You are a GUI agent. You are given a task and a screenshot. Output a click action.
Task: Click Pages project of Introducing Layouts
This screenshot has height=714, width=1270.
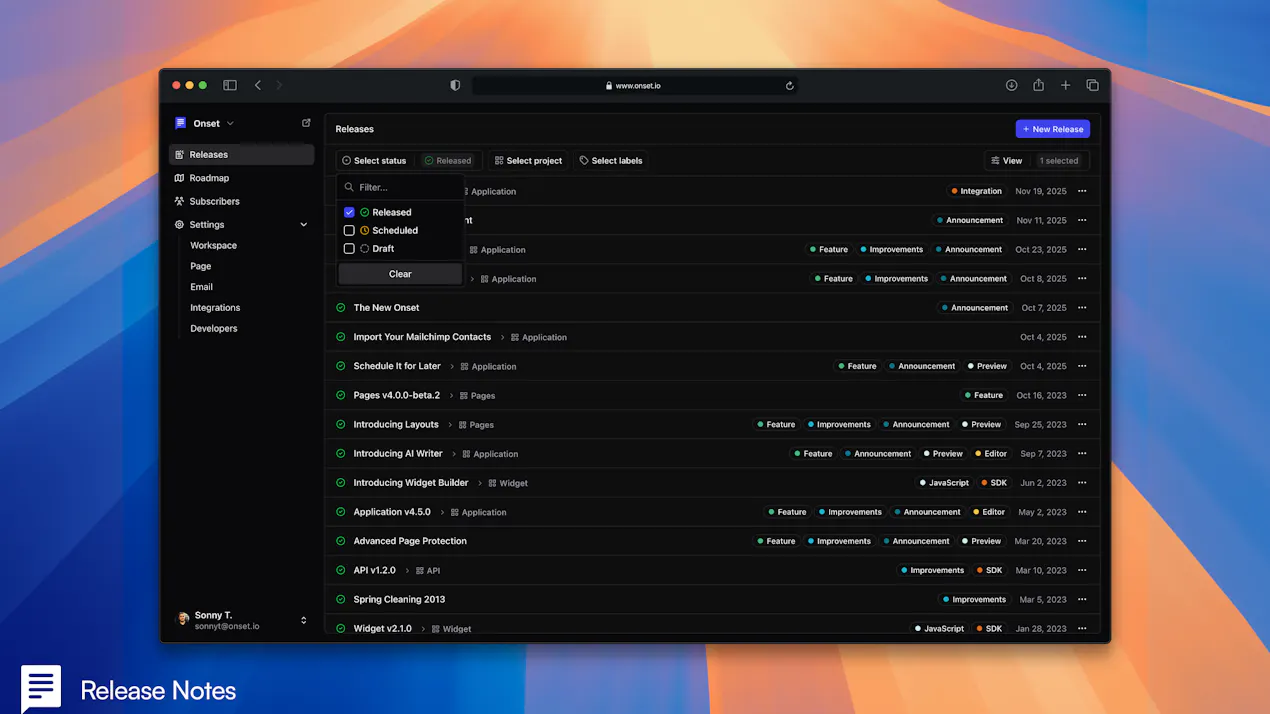477,425
